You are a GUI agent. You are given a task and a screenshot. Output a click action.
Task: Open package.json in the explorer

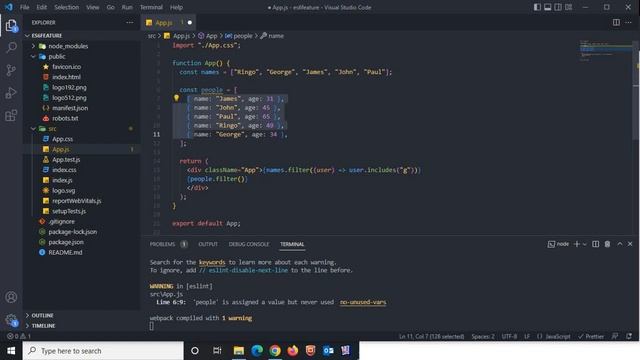66,242
